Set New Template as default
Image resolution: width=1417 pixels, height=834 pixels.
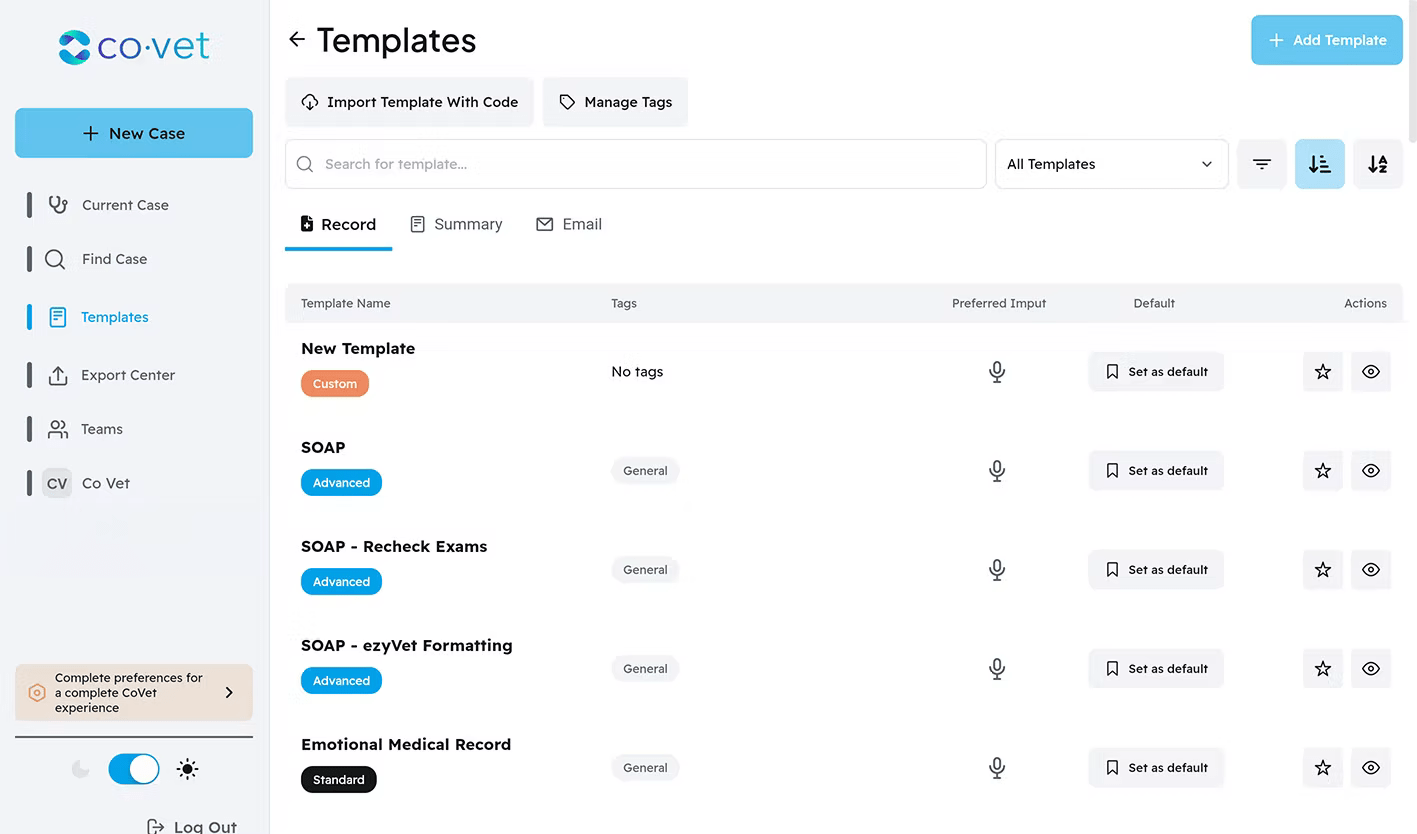1156,372
